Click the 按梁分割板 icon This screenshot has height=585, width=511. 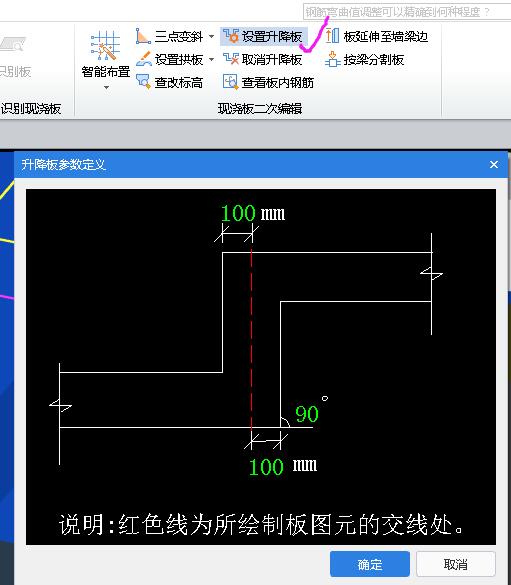[x=332, y=59]
